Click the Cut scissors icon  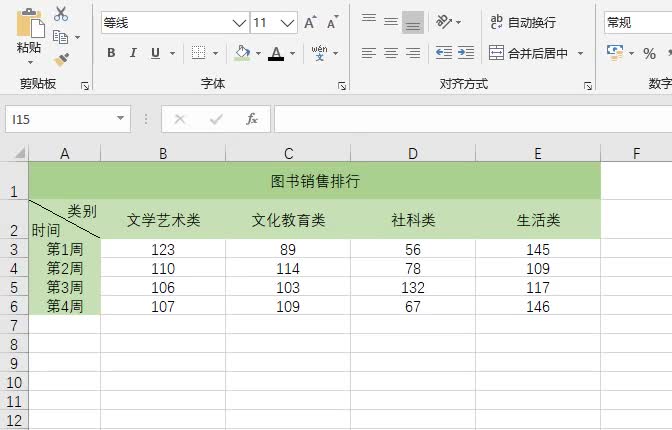click(x=61, y=14)
